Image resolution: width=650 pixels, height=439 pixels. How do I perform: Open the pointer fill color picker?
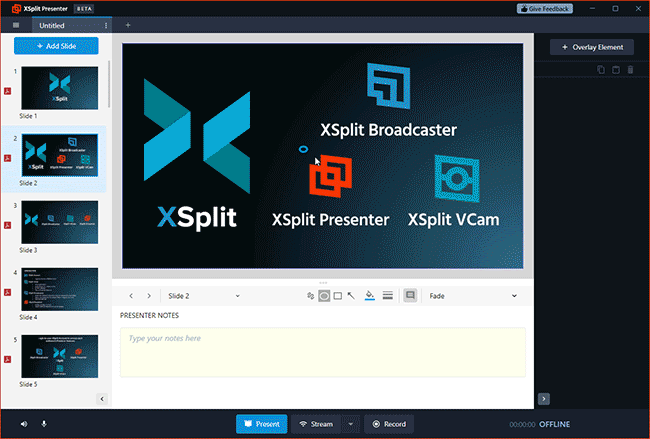pyautogui.click(x=369, y=296)
